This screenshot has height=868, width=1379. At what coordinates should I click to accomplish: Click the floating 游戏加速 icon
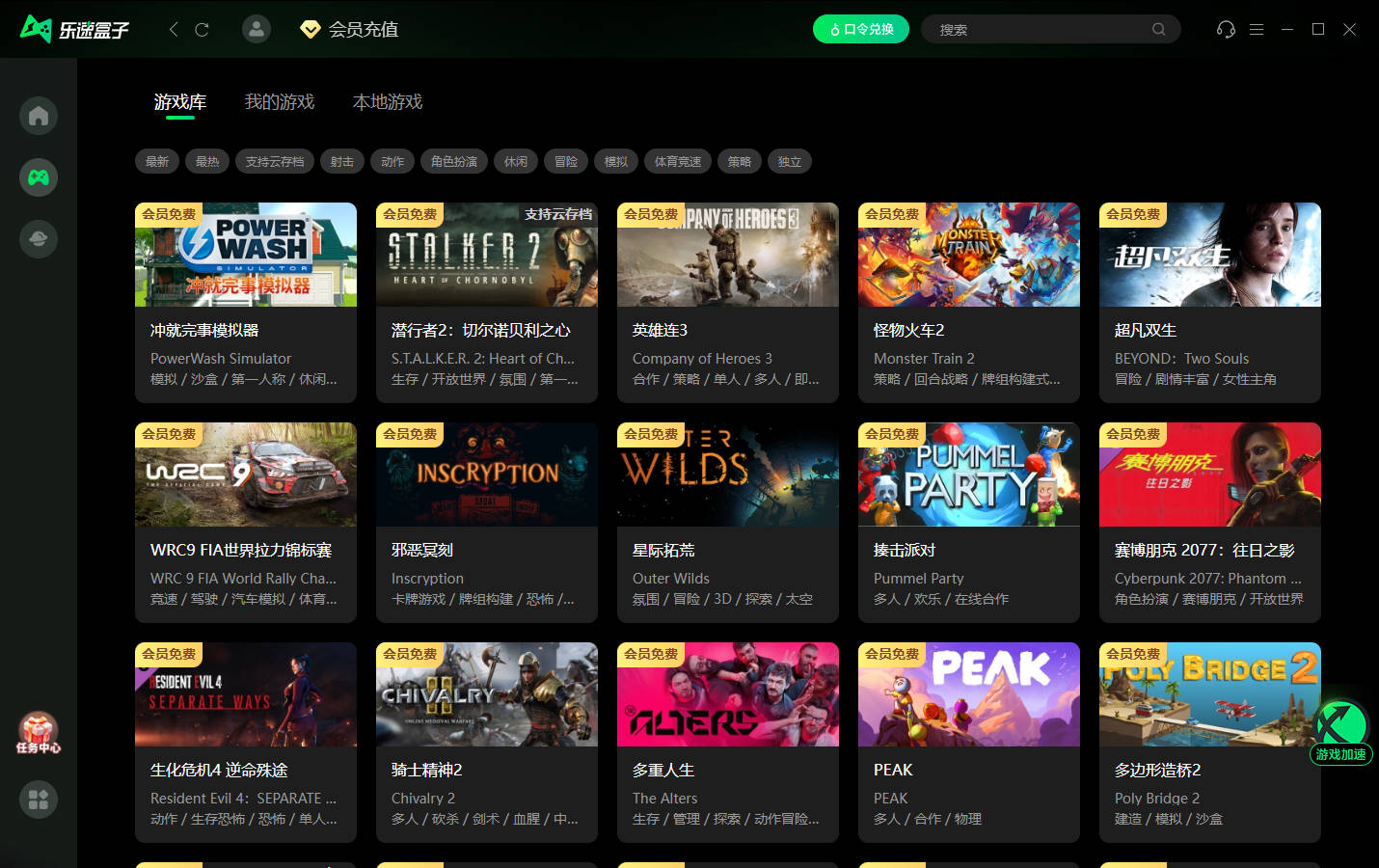(x=1341, y=733)
